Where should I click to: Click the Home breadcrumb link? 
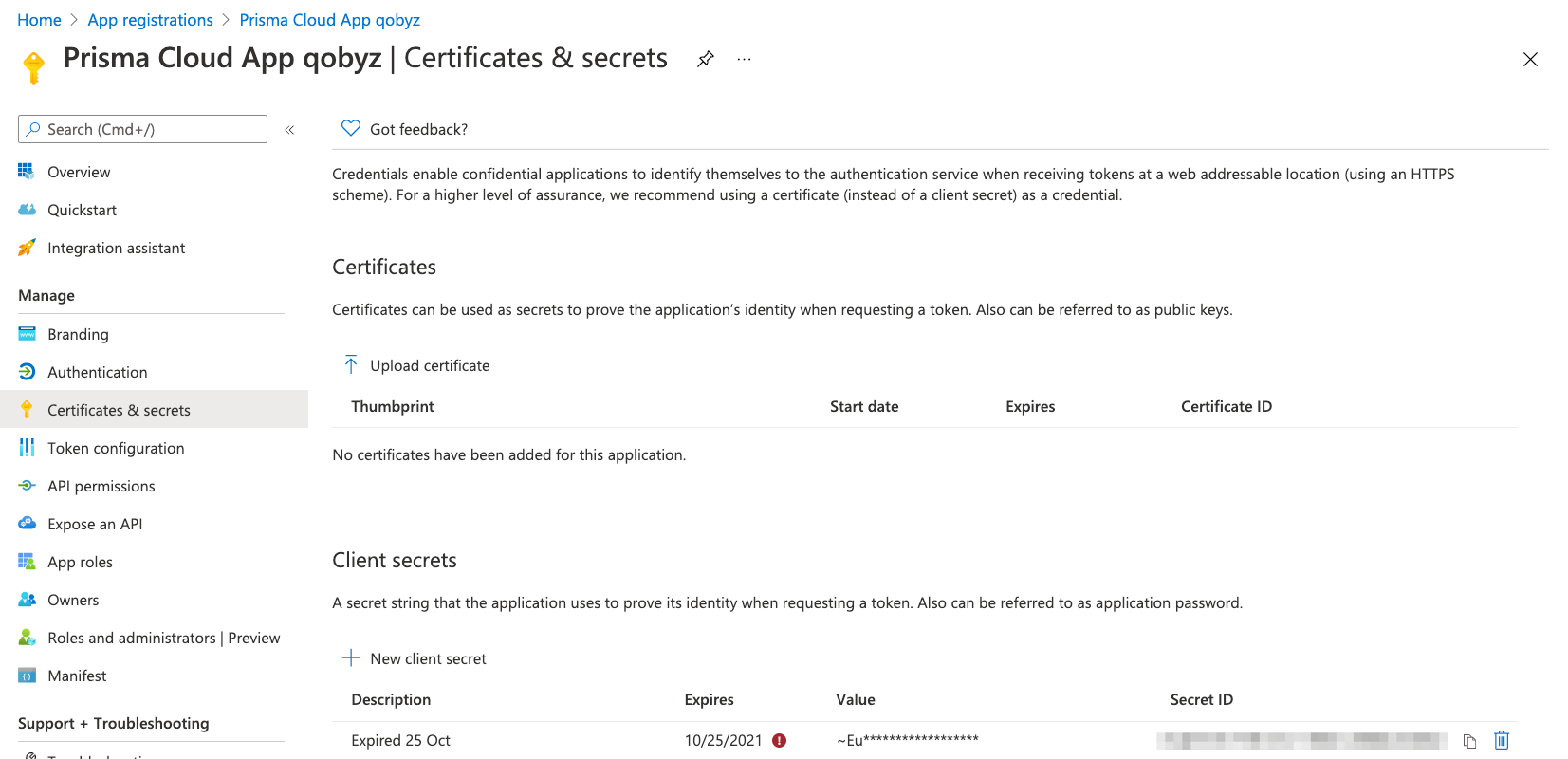point(39,20)
